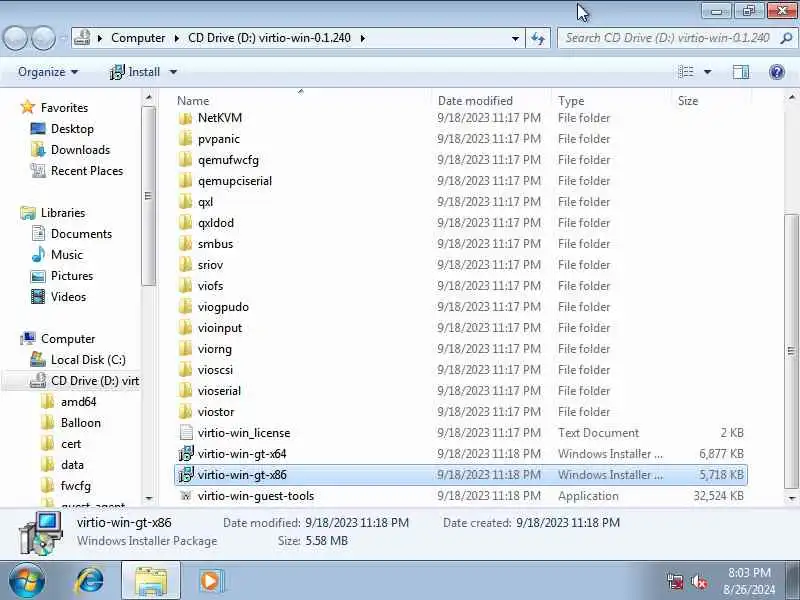Select cert folder in navigation tree
800x600 pixels.
tap(71, 444)
